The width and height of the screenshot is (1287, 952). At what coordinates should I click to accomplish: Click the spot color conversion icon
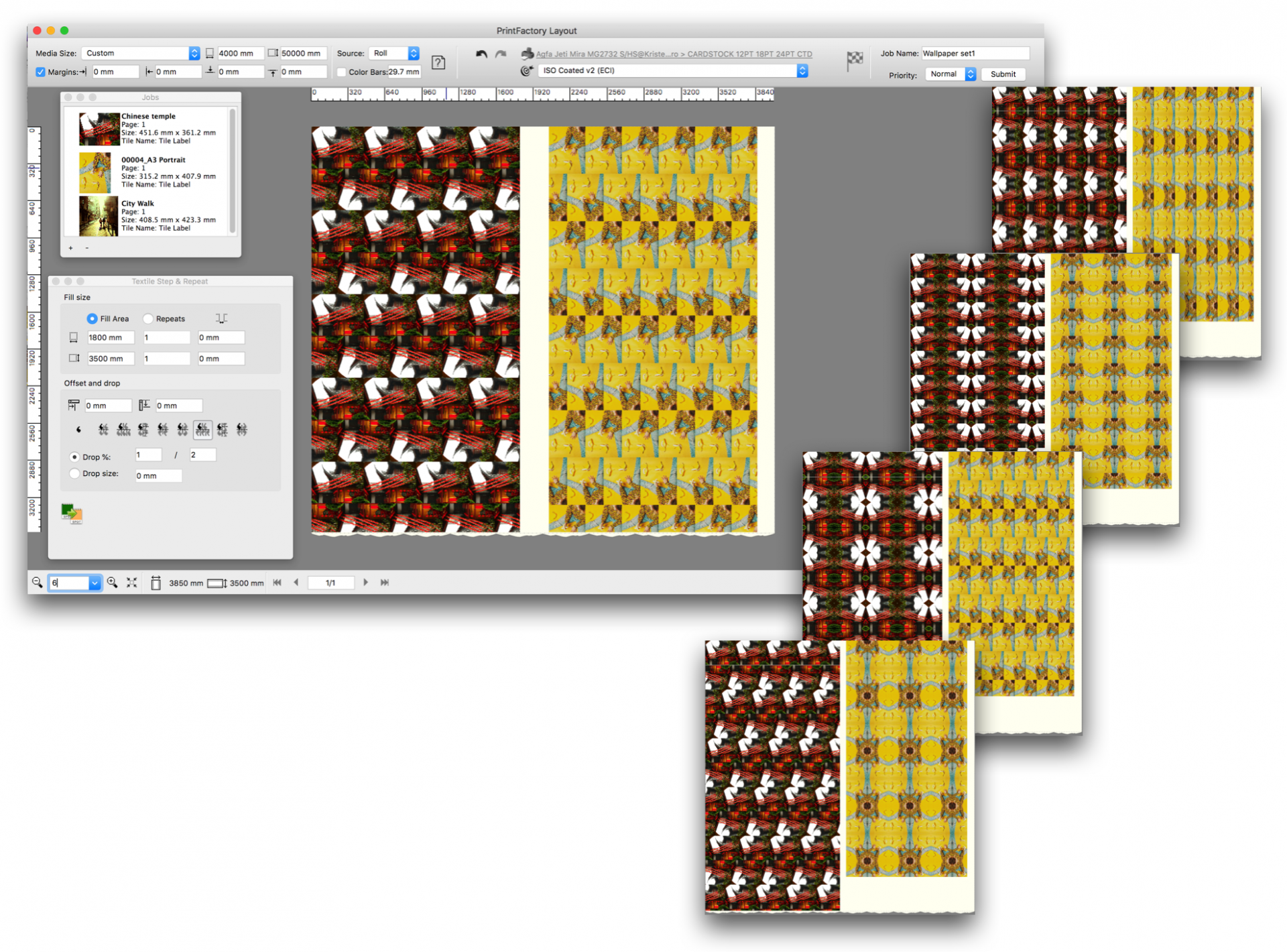72,514
